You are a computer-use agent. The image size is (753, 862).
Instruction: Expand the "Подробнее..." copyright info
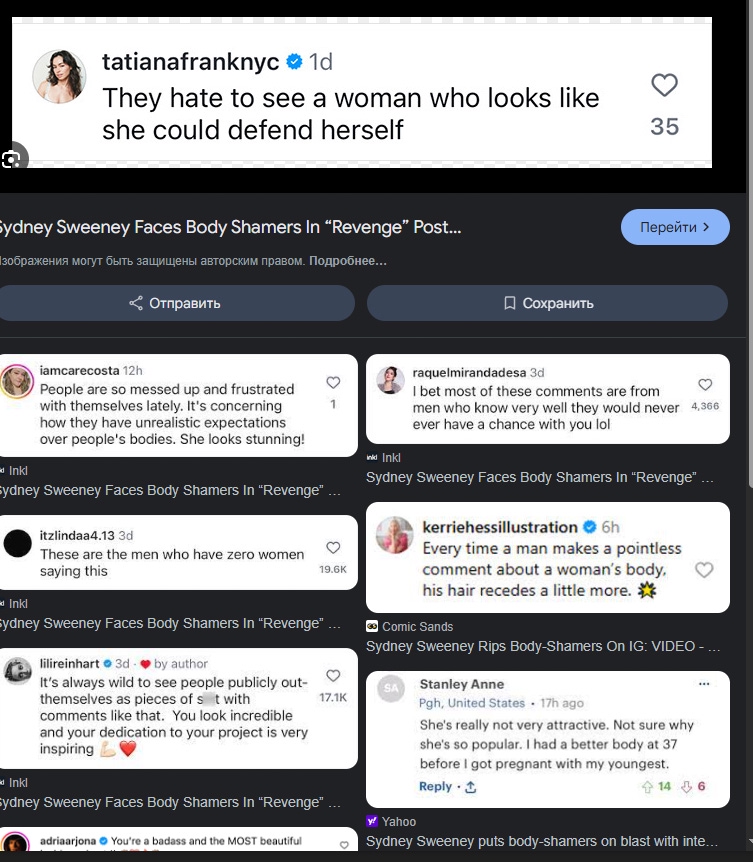pyautogui.click(x=347, y=261)
